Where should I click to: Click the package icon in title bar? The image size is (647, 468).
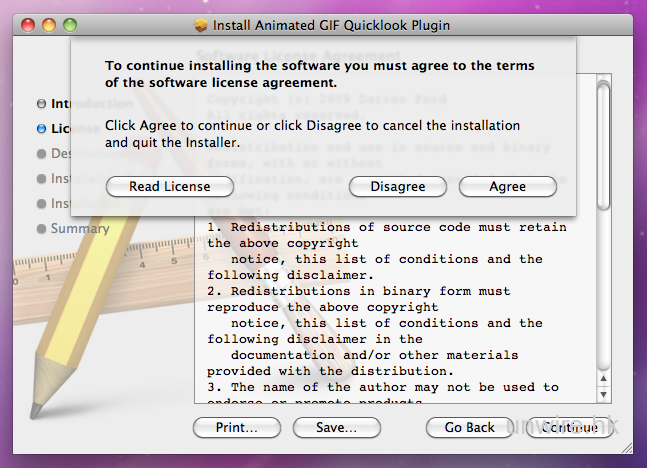pos(202,24)
